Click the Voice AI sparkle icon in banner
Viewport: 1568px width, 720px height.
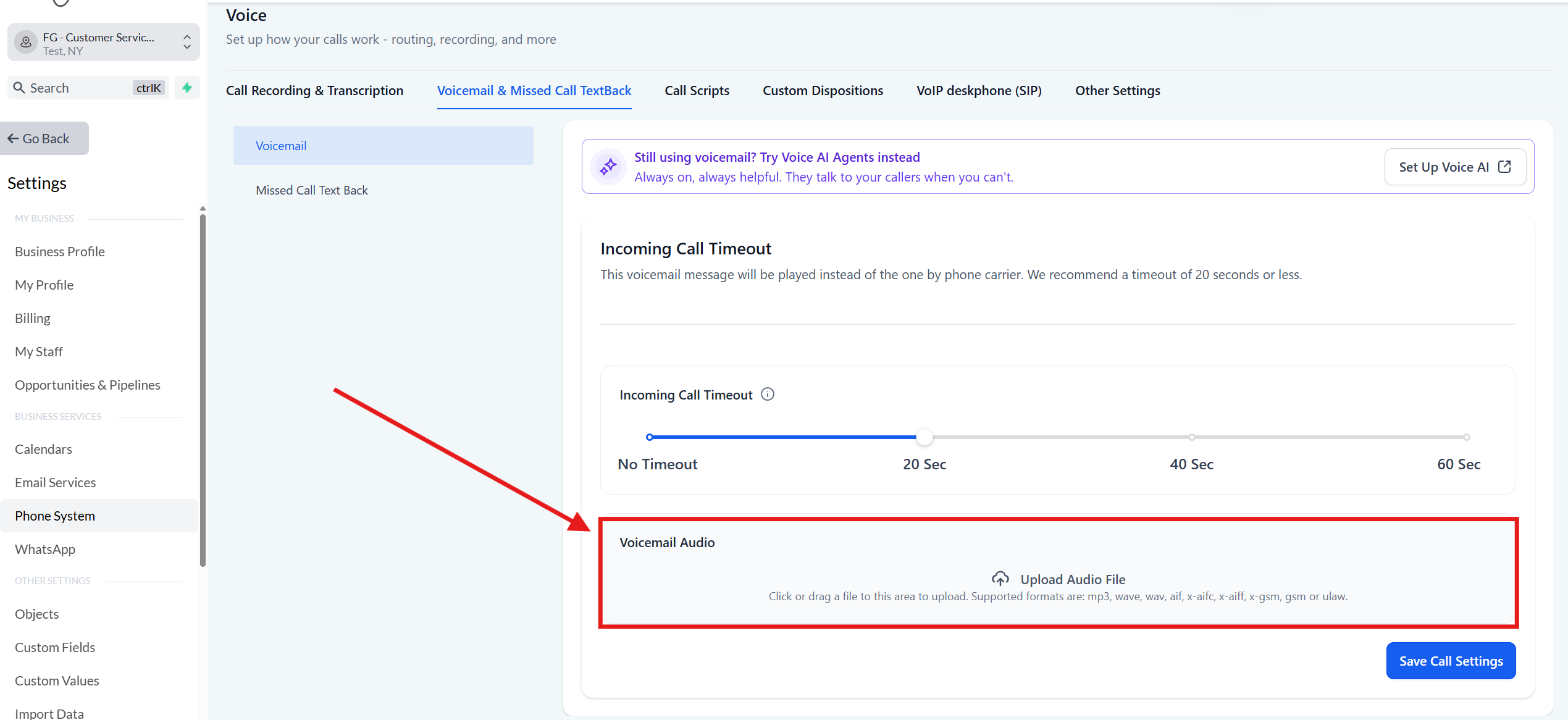click(x=608, y=166)
